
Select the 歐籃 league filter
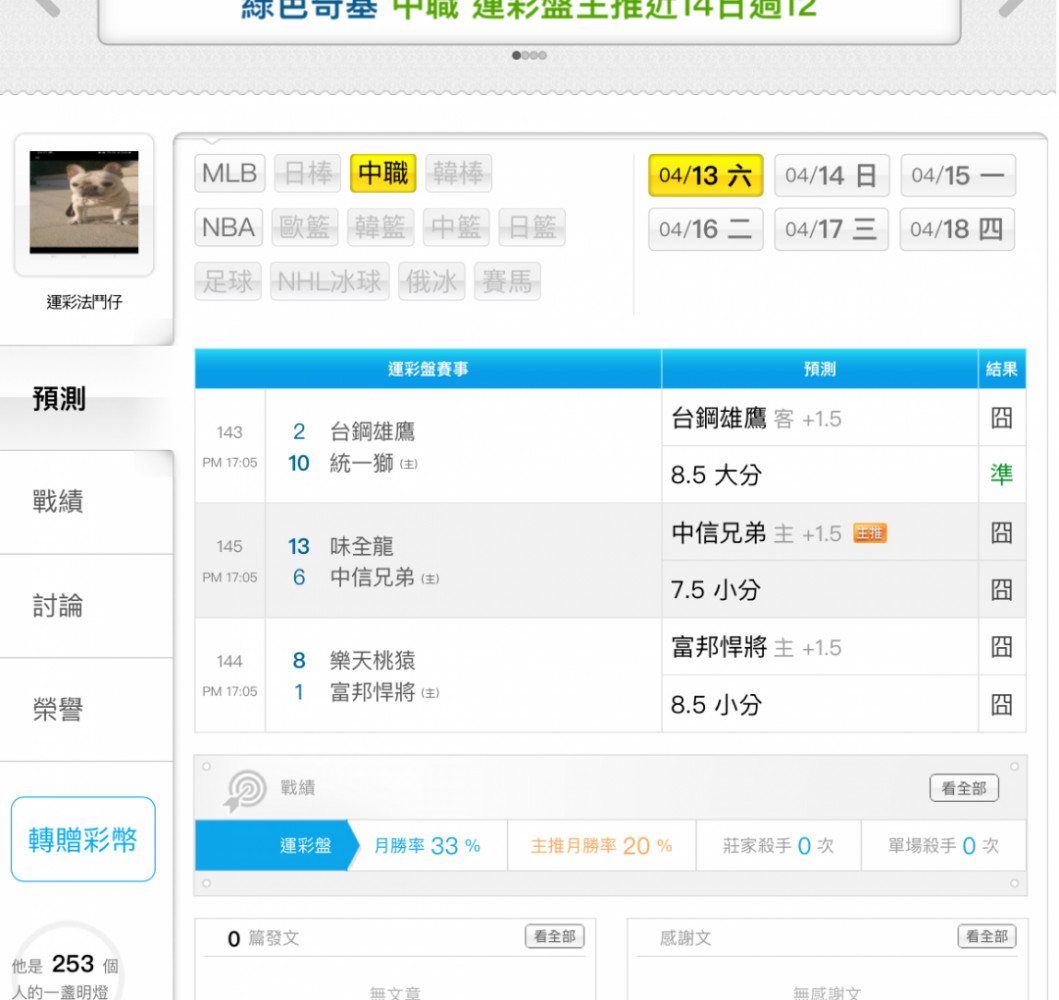coord(305,228)
